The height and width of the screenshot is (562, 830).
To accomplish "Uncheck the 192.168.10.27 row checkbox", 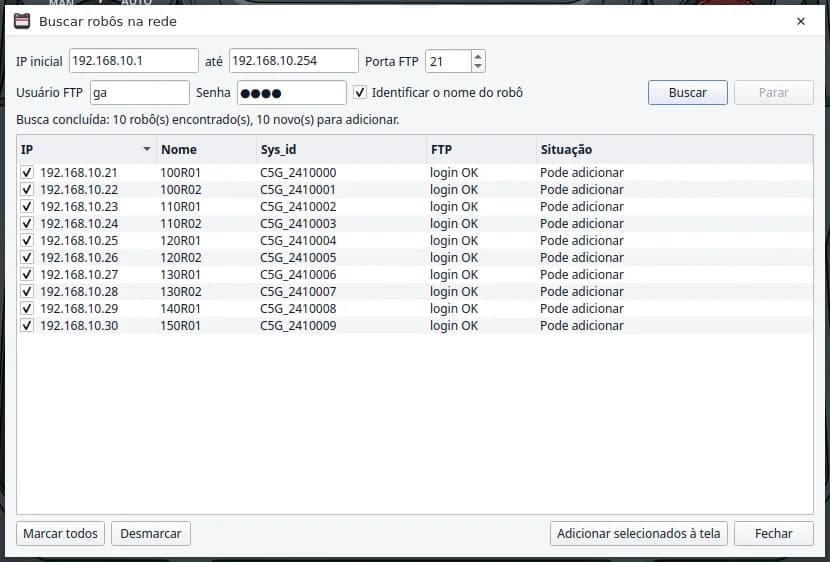I will click(x=26, y=274).
